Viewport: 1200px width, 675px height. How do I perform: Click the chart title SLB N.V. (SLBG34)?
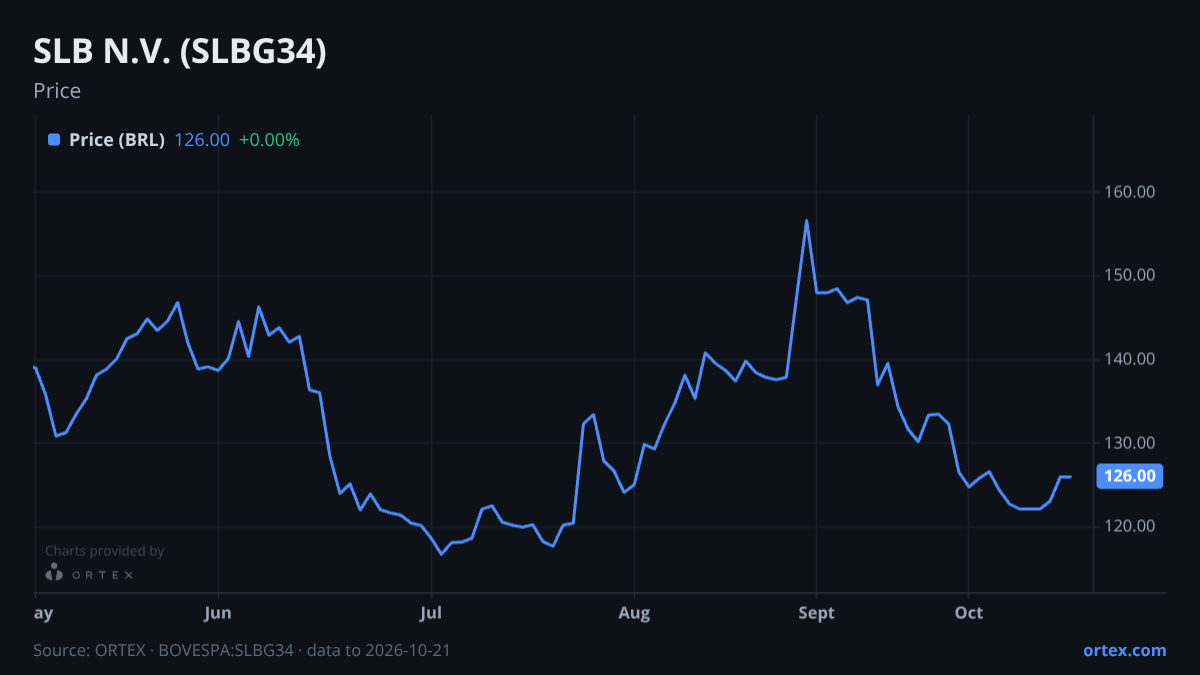click(x=180, y=52)
